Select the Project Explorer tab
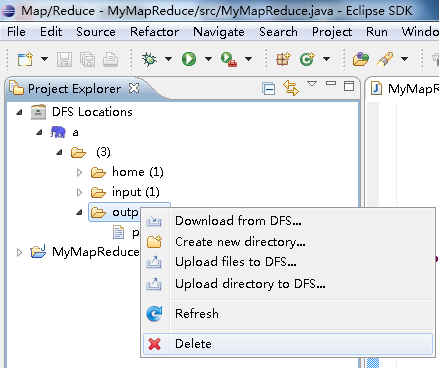Image resolution: width=439 pixels, height=368 pixels. (x=74, y=89)
